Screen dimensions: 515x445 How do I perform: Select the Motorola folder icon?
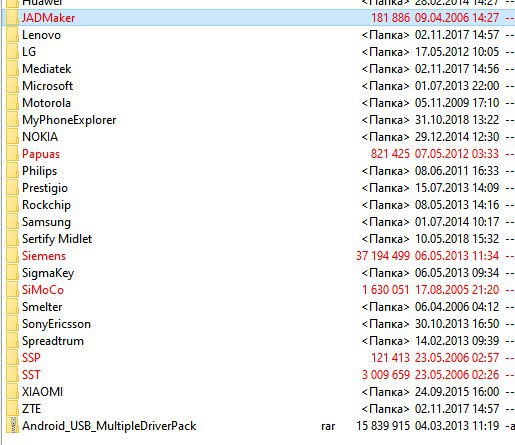pos(12,103)
